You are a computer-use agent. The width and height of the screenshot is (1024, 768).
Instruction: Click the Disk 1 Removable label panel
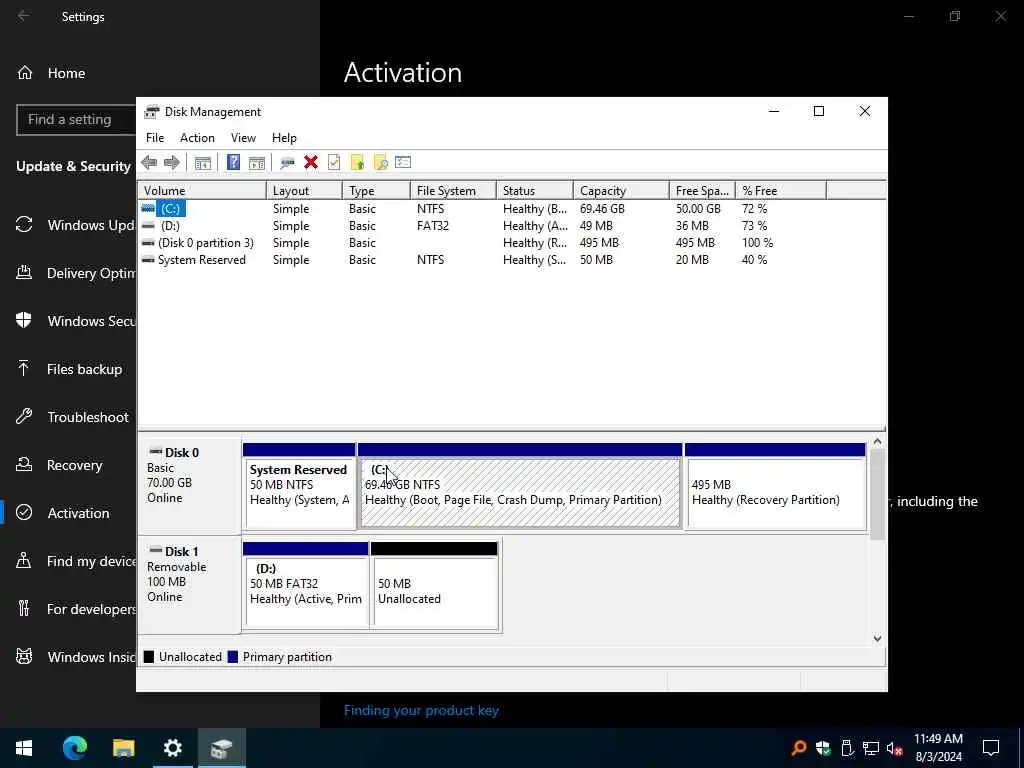189,584
